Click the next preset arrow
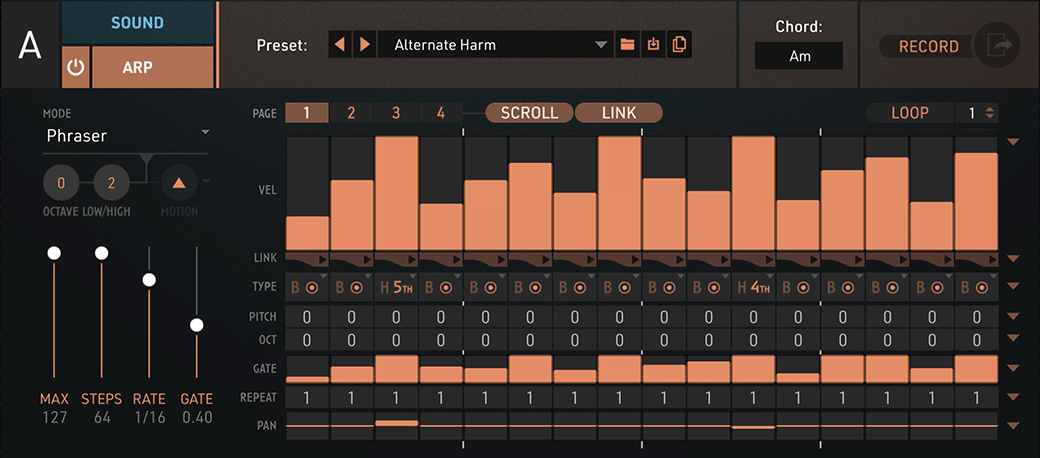Viewport: 1040px width, 458px height. click(364, 44)
